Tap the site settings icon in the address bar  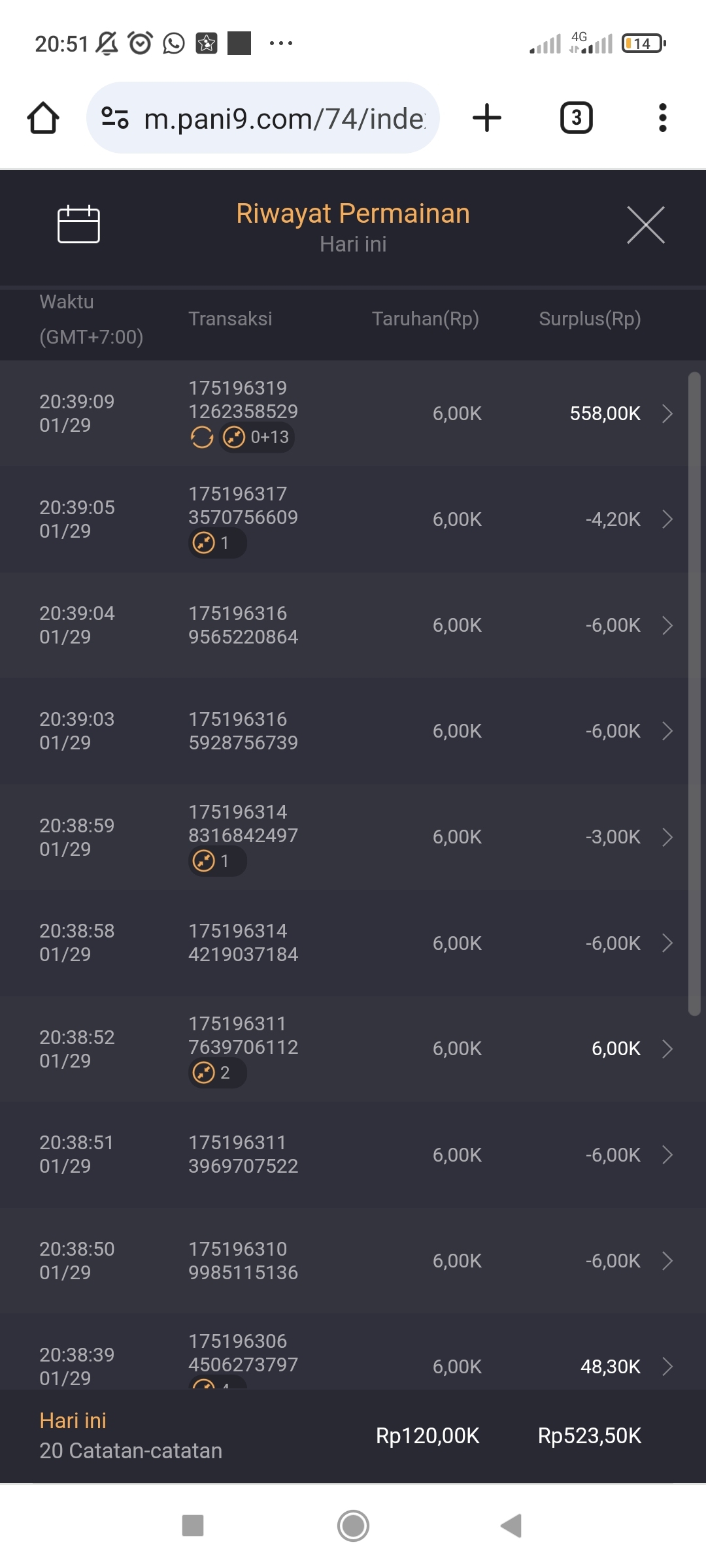point(115,118)
